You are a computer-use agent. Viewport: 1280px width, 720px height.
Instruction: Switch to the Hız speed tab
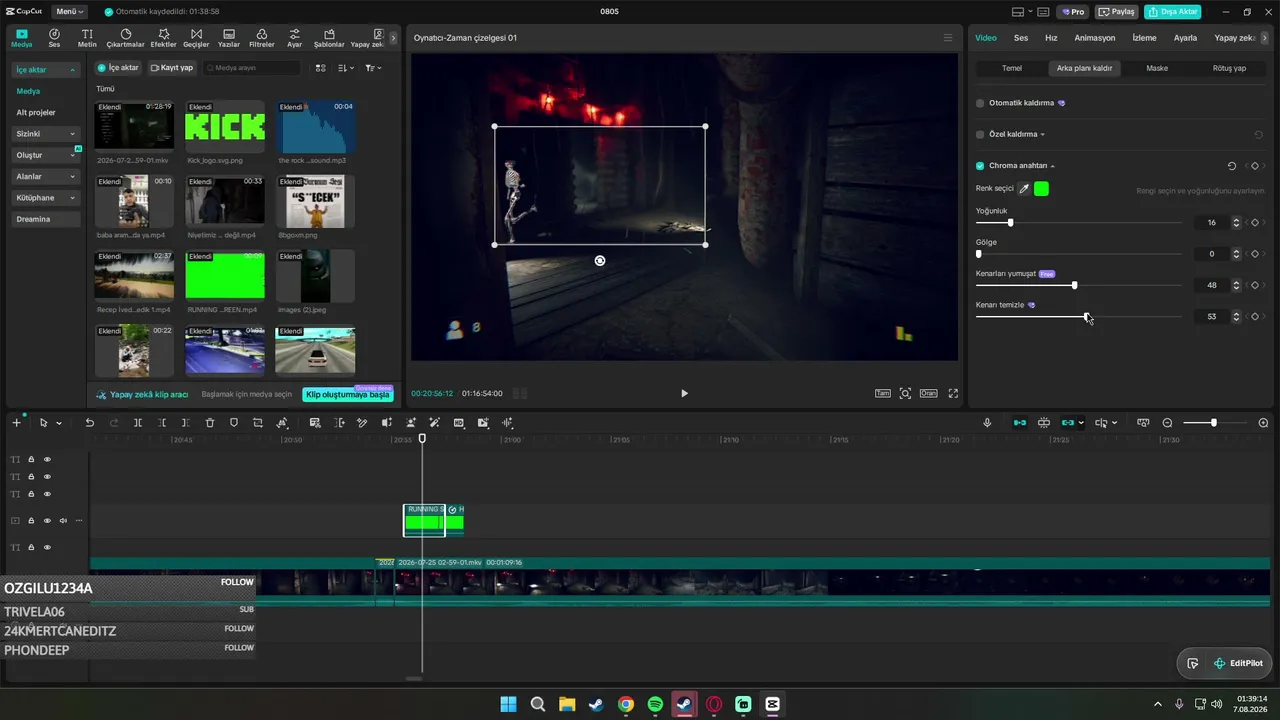[x=1051, y=38]
